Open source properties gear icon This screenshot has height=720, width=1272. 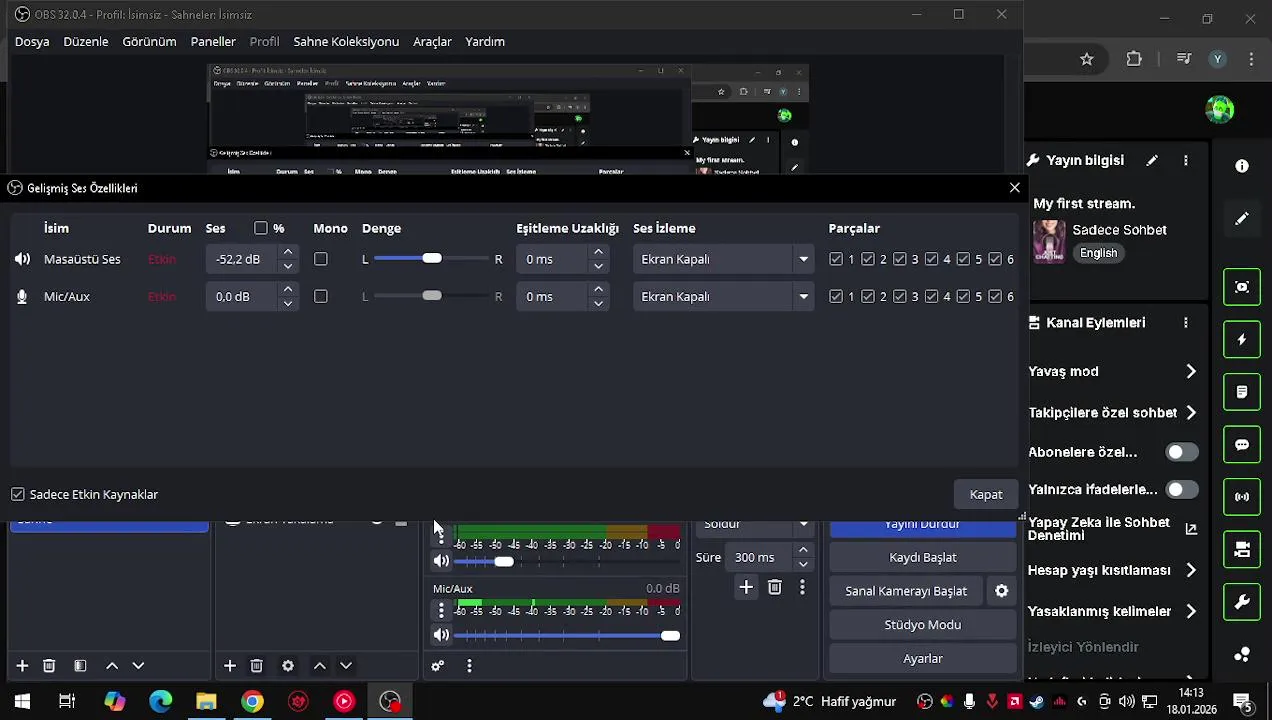pos(288,666)
